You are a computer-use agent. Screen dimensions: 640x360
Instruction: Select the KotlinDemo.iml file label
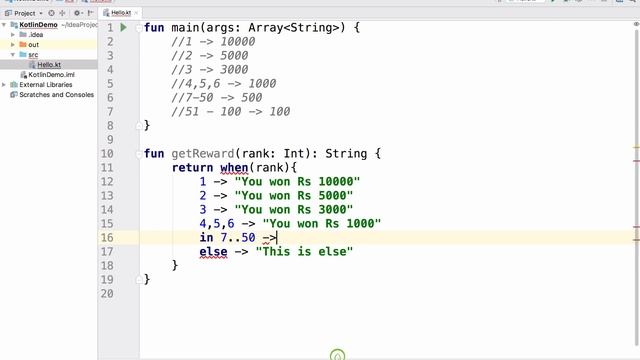[51, 74]
